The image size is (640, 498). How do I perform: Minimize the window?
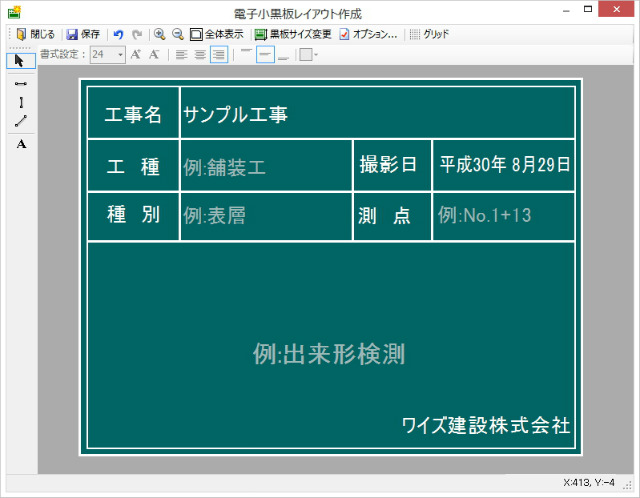[566, 10]
